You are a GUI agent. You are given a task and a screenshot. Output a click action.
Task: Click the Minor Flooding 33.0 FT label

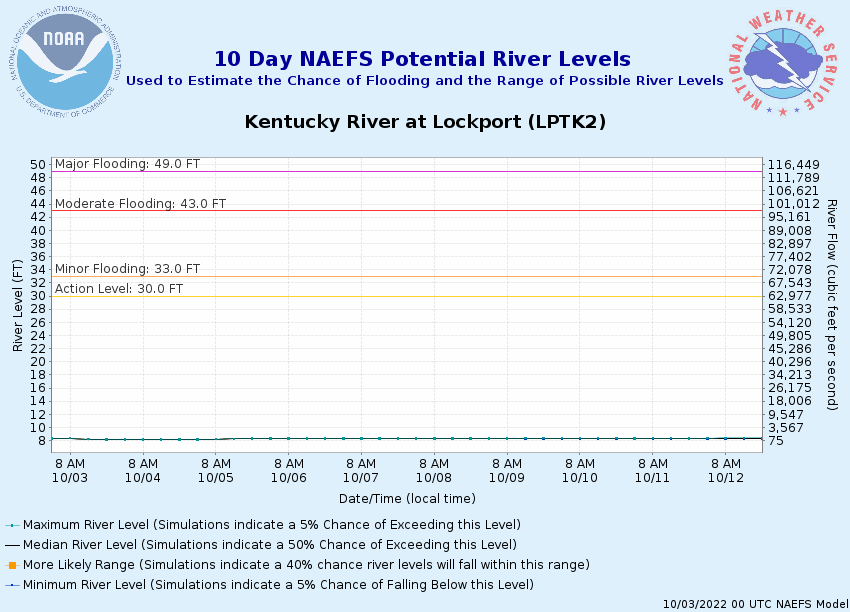pos(127,269)
